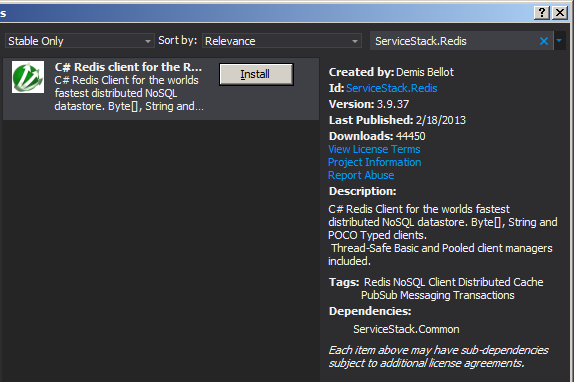
Task: Click the Downloads 44450 value
Action: click(411, 136)
